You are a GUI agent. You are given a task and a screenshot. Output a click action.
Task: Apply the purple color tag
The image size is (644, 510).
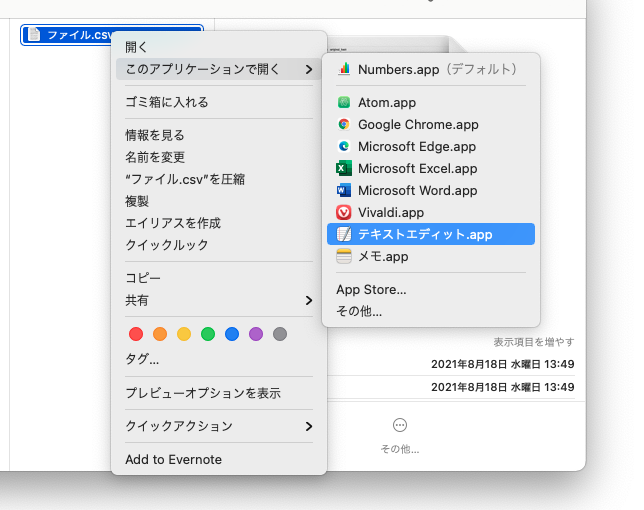click(256, 334)
